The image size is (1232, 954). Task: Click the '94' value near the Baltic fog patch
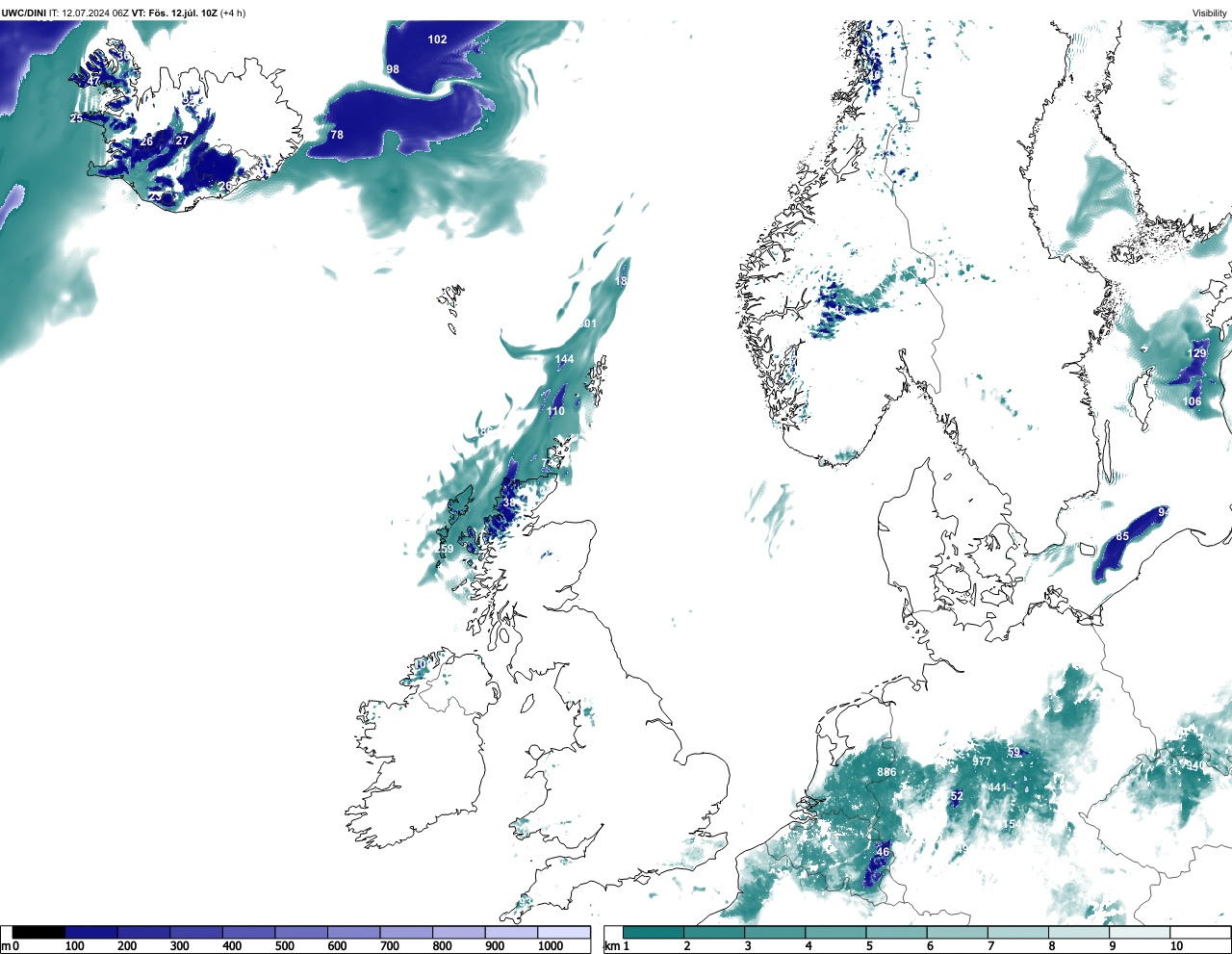[x=1164, y=512]
